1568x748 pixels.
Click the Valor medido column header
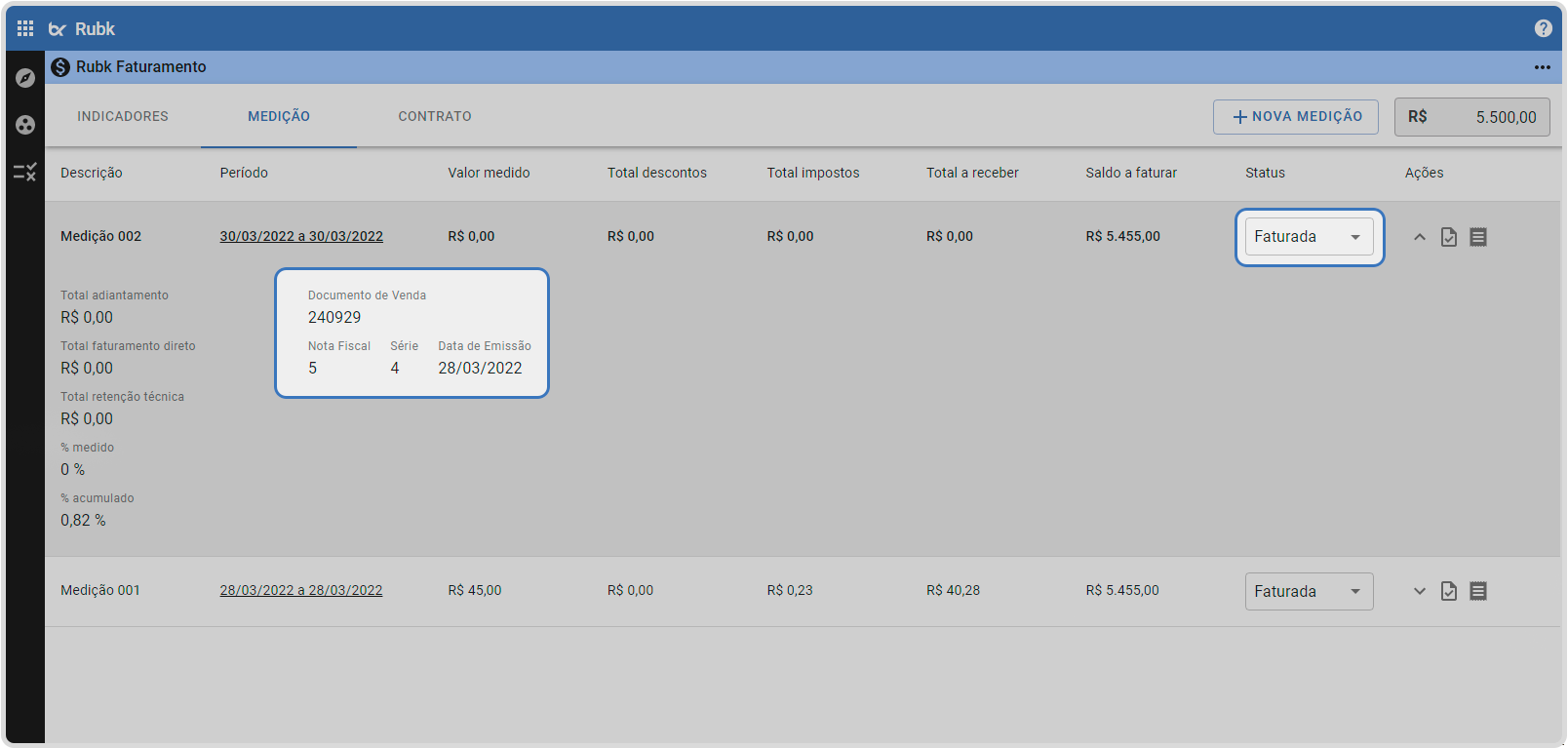(x=489, y=173)
